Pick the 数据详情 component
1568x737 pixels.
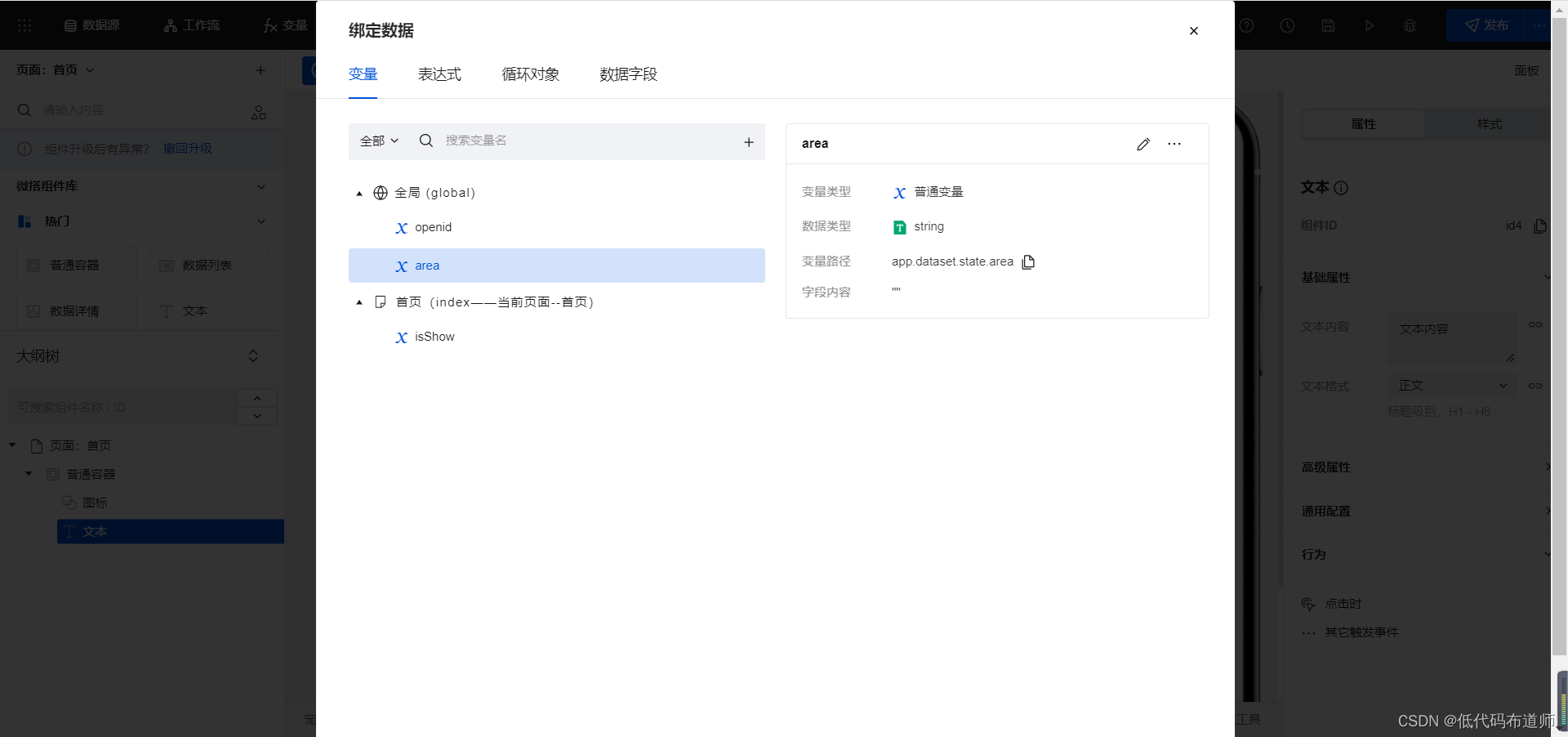77,311
